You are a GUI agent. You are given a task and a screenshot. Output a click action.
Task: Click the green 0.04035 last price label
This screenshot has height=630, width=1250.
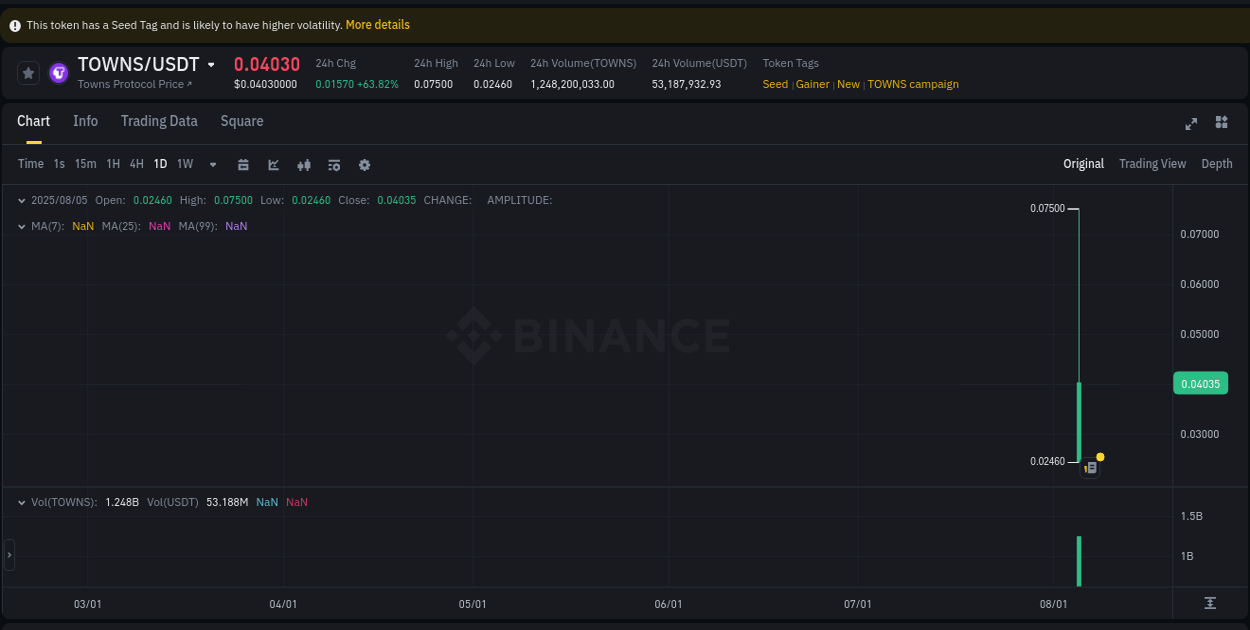(1200, 383)
